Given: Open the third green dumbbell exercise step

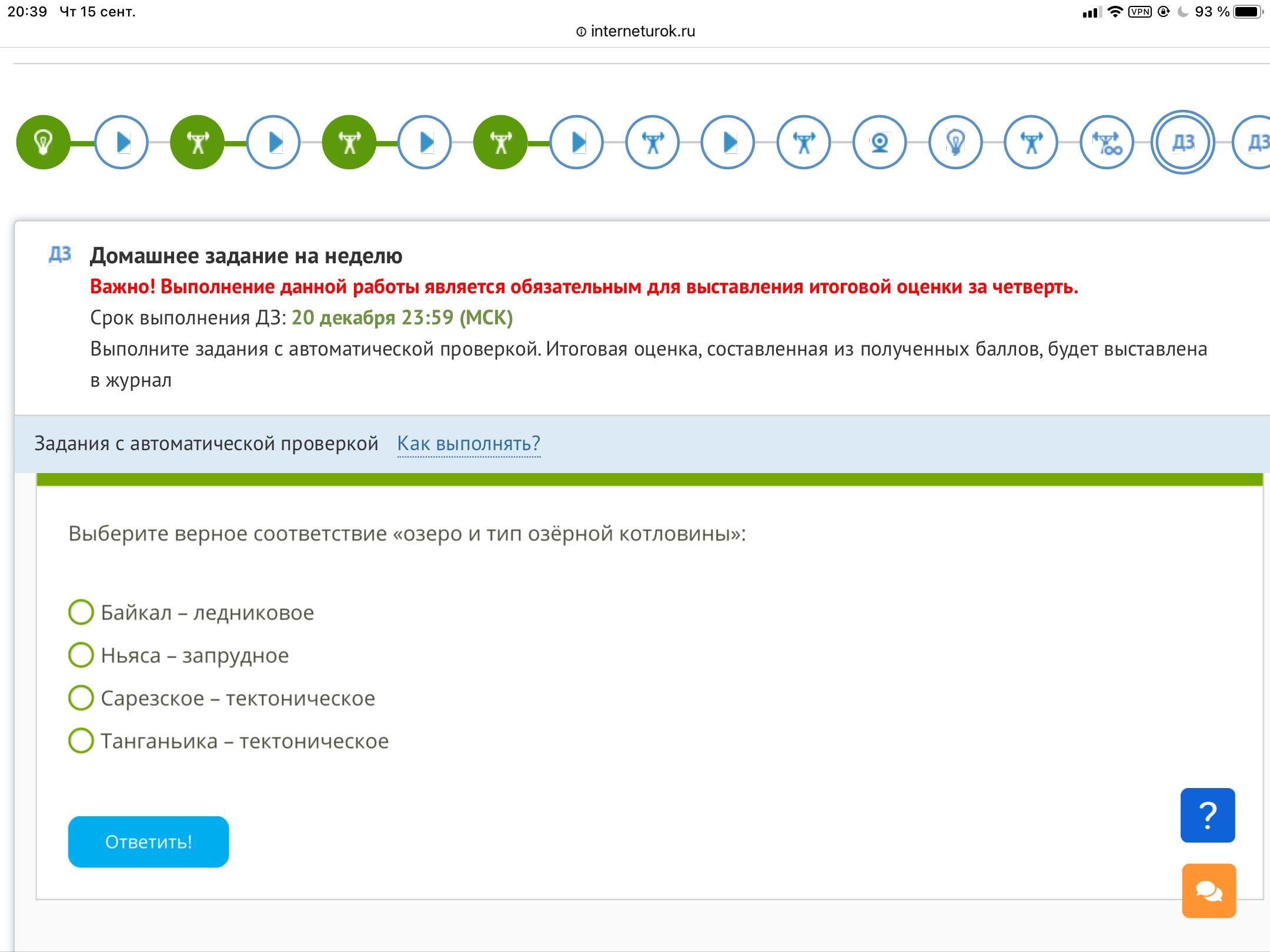Looking at the screenshot, I should (x=500, y=142).
